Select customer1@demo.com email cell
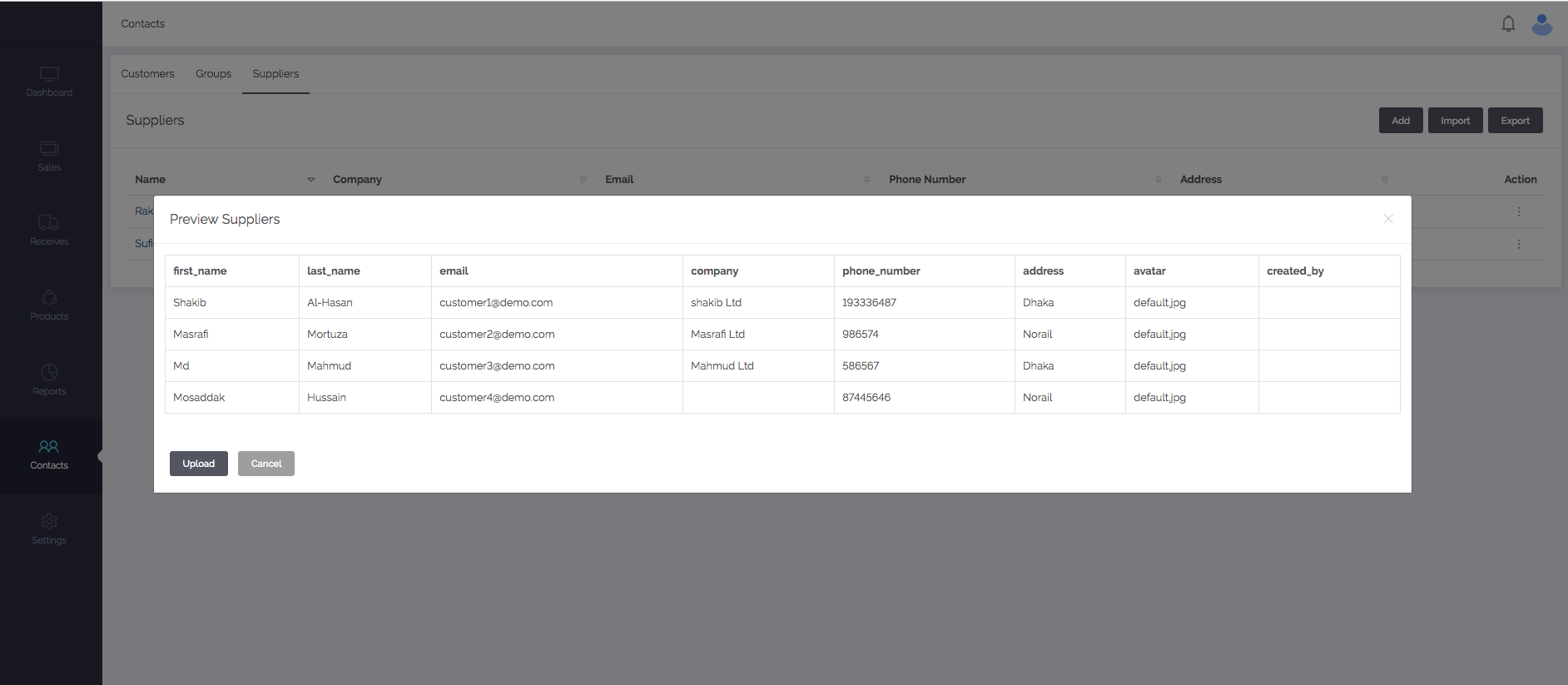 pos(496,303)
